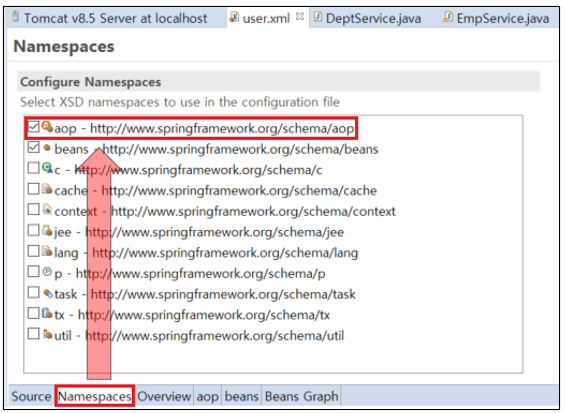
Task: Enable the p namespace checkbox
Action: tap(34, 271)
